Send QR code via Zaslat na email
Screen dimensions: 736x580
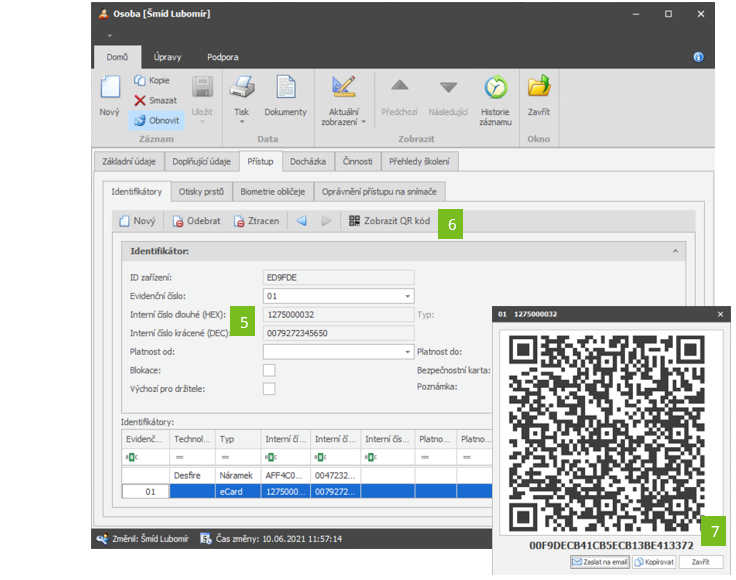(600, 562)
